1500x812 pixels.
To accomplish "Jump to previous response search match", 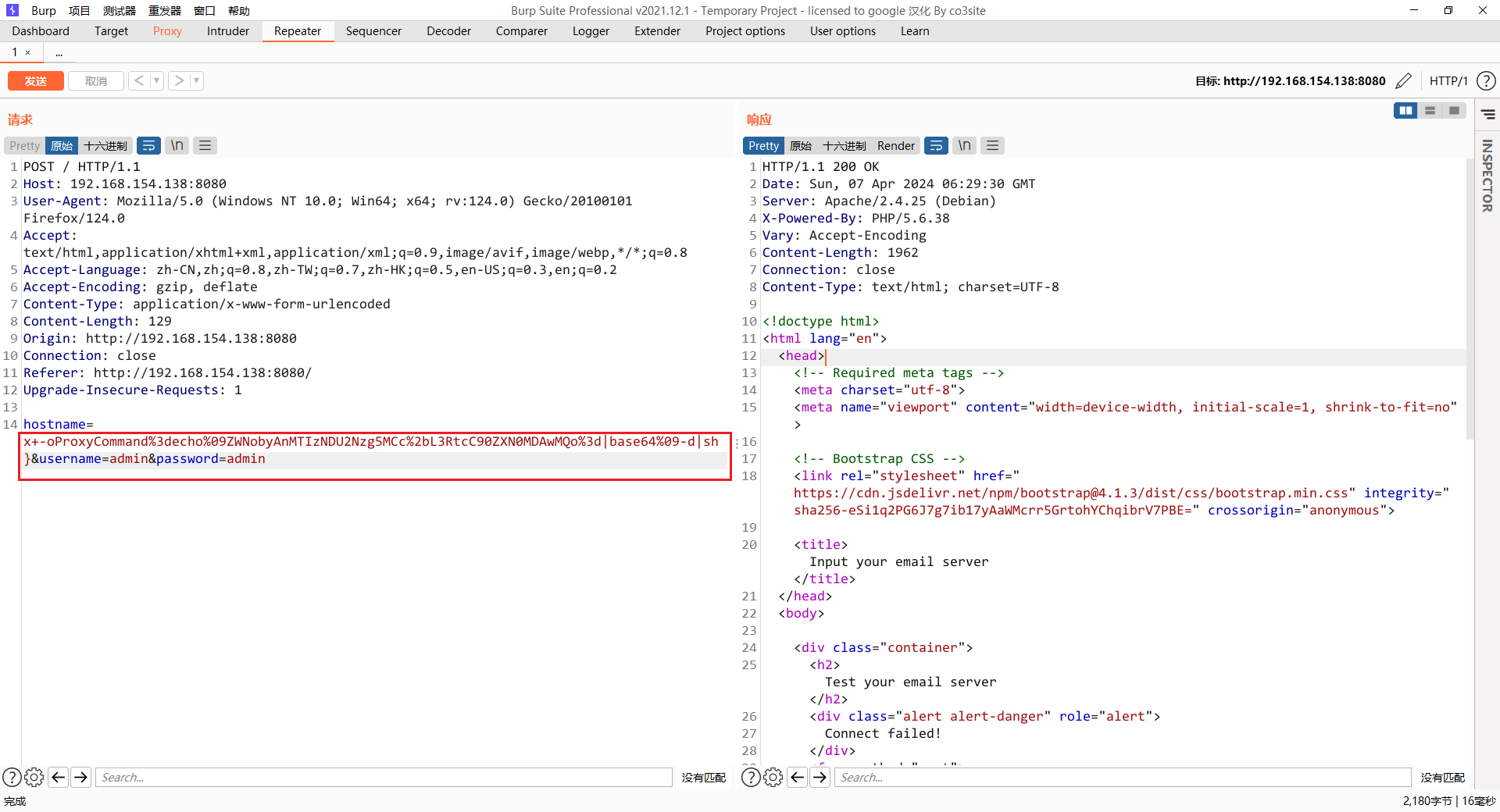I will pyautogui.click(x=797, y=777).
